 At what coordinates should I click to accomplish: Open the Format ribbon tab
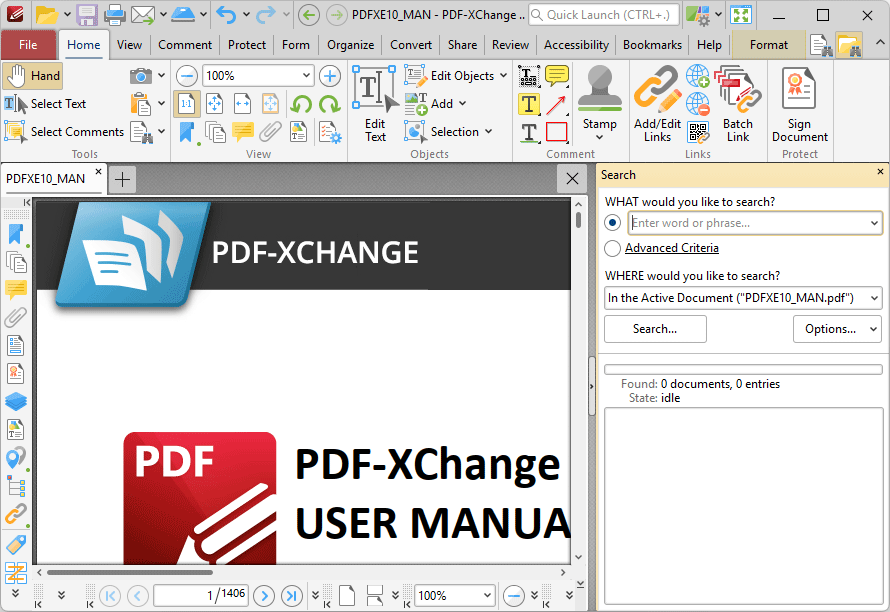point(769,45)
